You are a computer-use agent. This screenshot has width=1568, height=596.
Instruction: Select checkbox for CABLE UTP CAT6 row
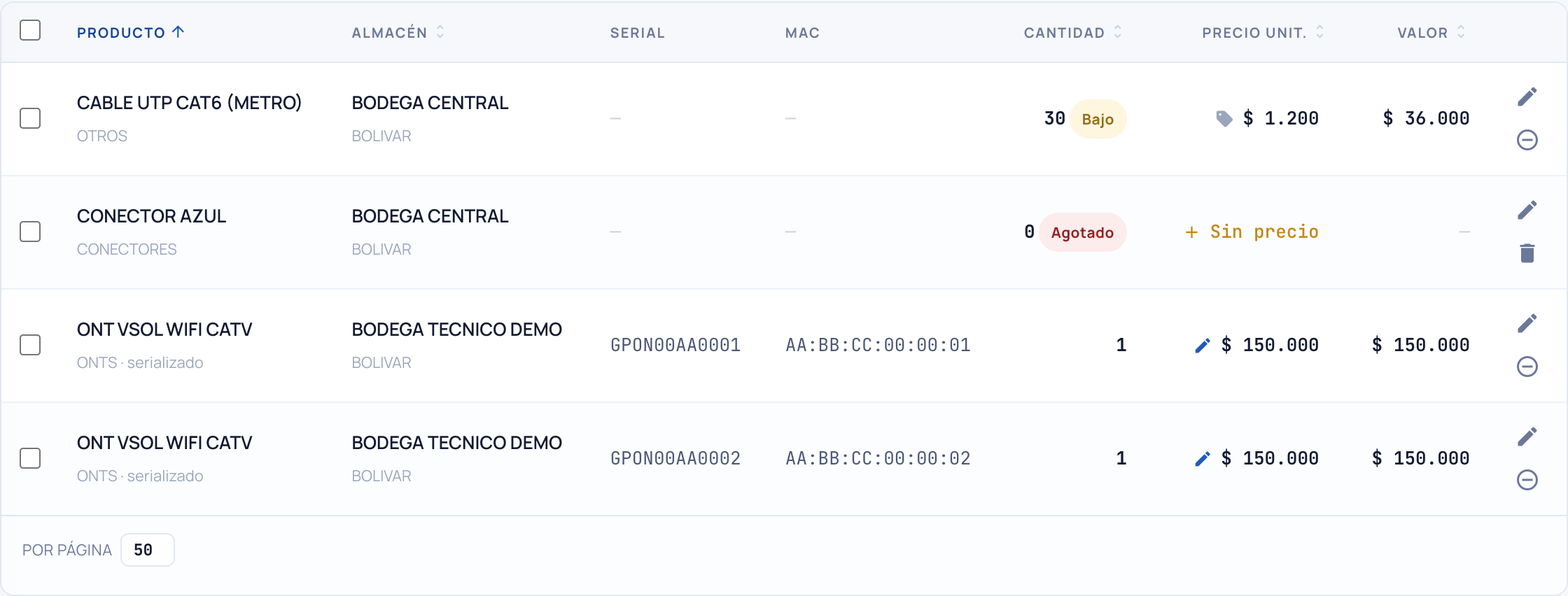click(30, 118)
